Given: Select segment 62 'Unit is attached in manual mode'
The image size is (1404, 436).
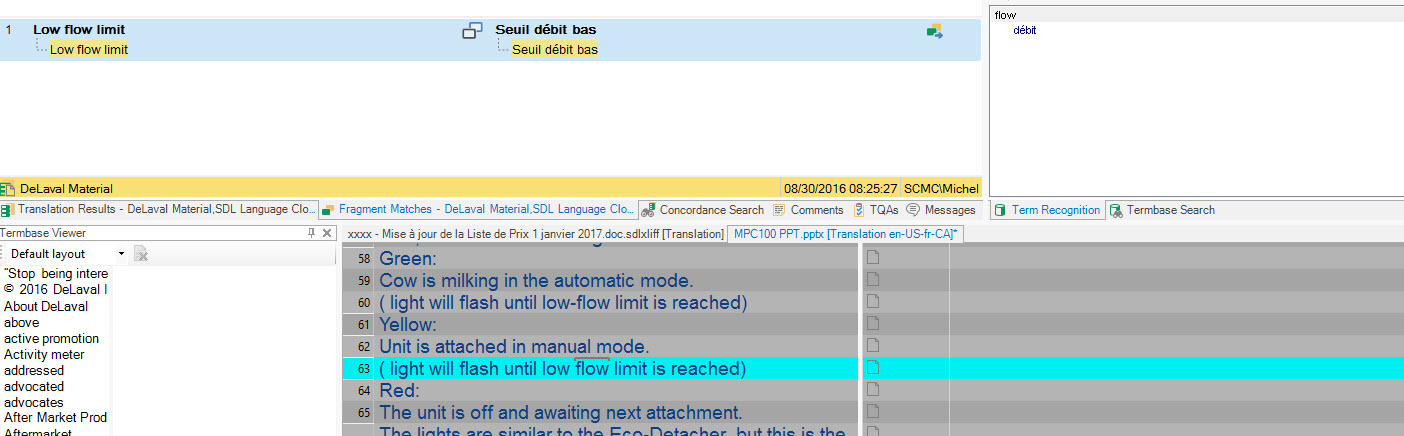Looking at the screenshot, I should 514,347.
